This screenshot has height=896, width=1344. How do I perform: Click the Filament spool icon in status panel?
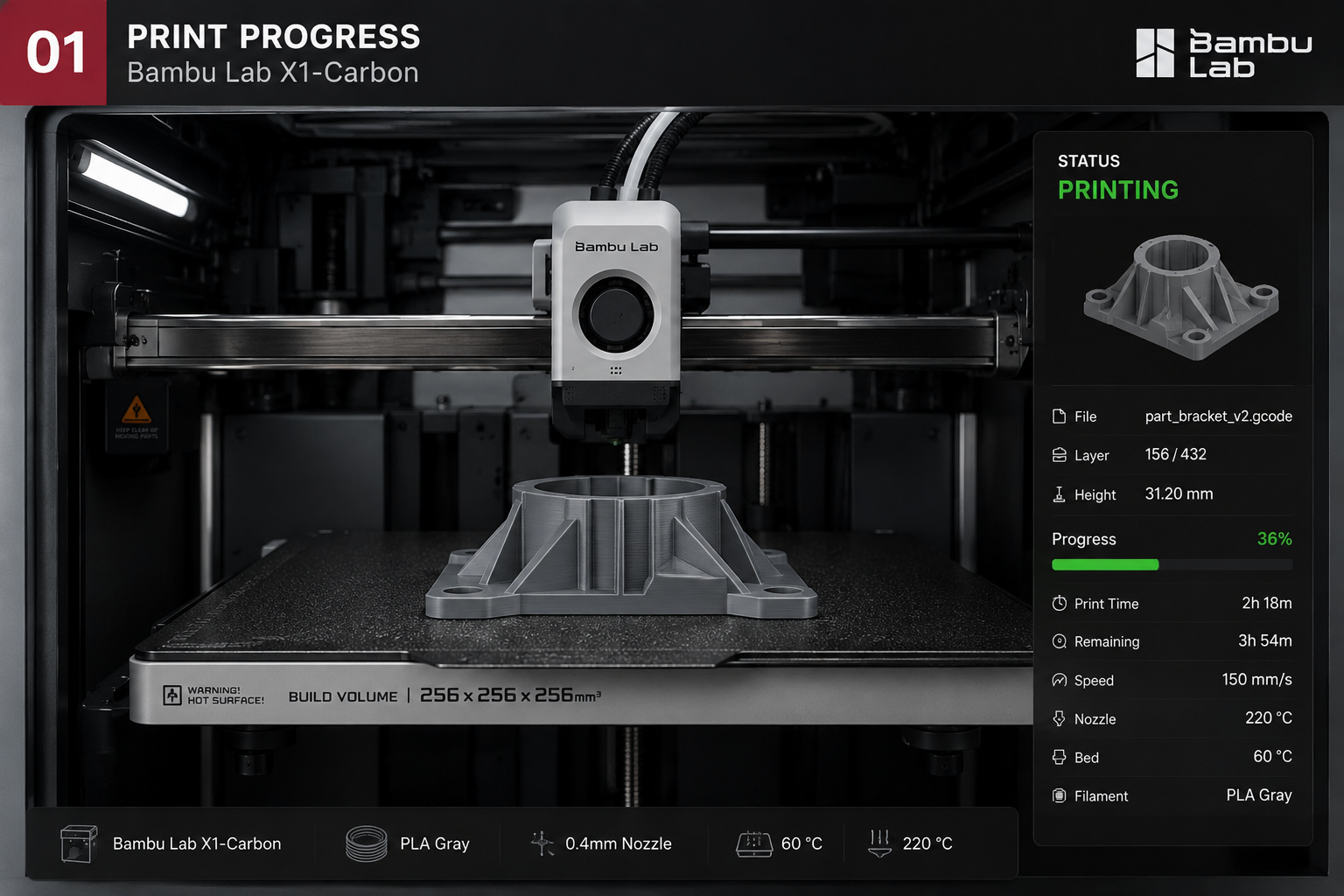(1059, 795)
